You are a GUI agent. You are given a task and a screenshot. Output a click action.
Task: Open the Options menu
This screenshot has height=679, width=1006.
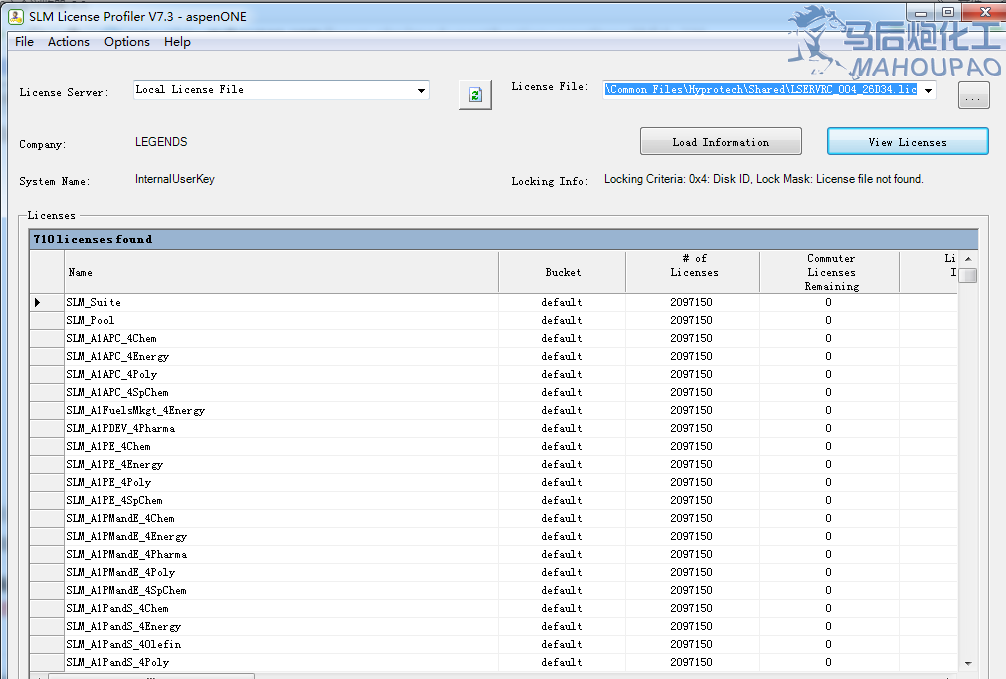pyautogui.click(x=127, y=42)
